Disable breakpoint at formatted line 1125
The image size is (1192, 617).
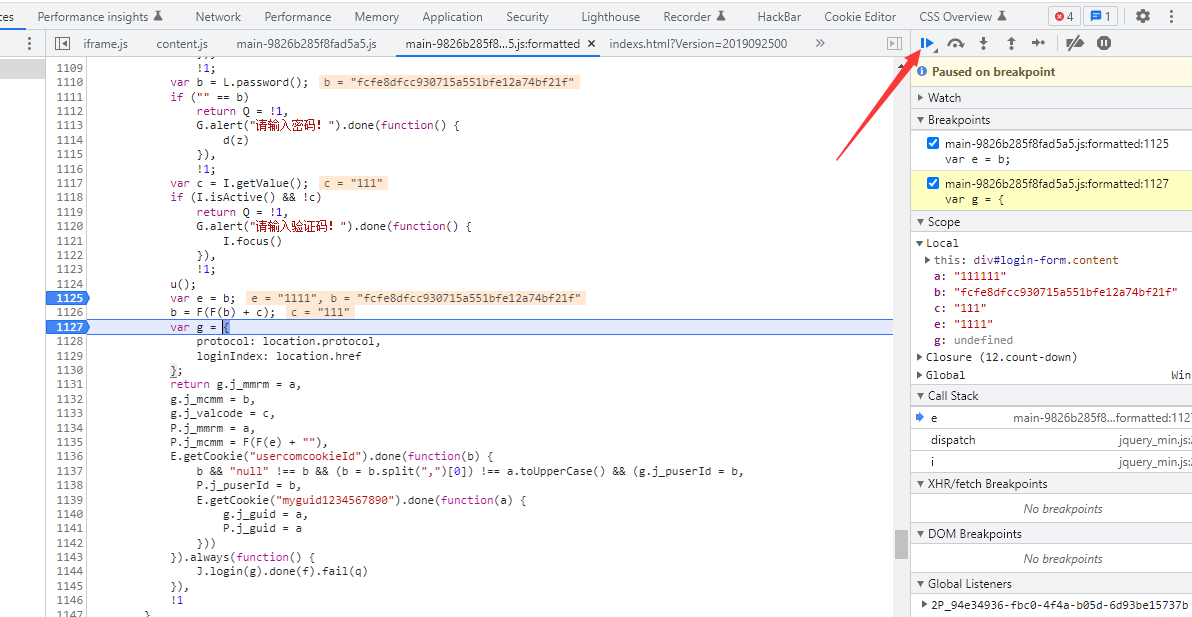pos(933,143)
